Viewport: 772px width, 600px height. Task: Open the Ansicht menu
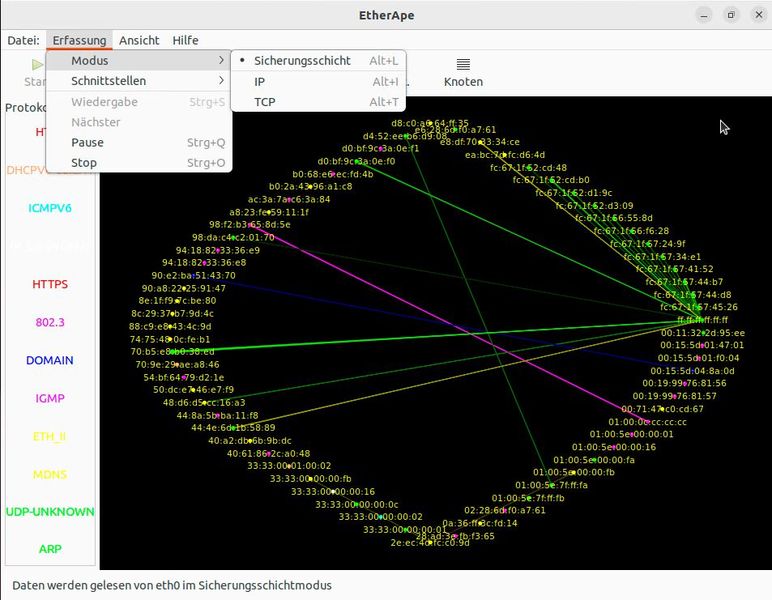coord(139,40)
